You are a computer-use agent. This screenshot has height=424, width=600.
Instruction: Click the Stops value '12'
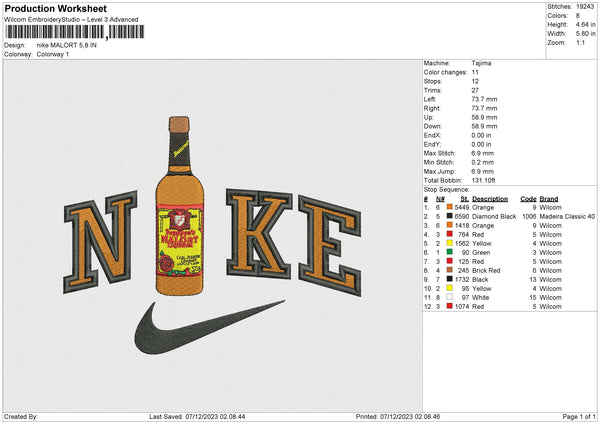tap(475, 81)
